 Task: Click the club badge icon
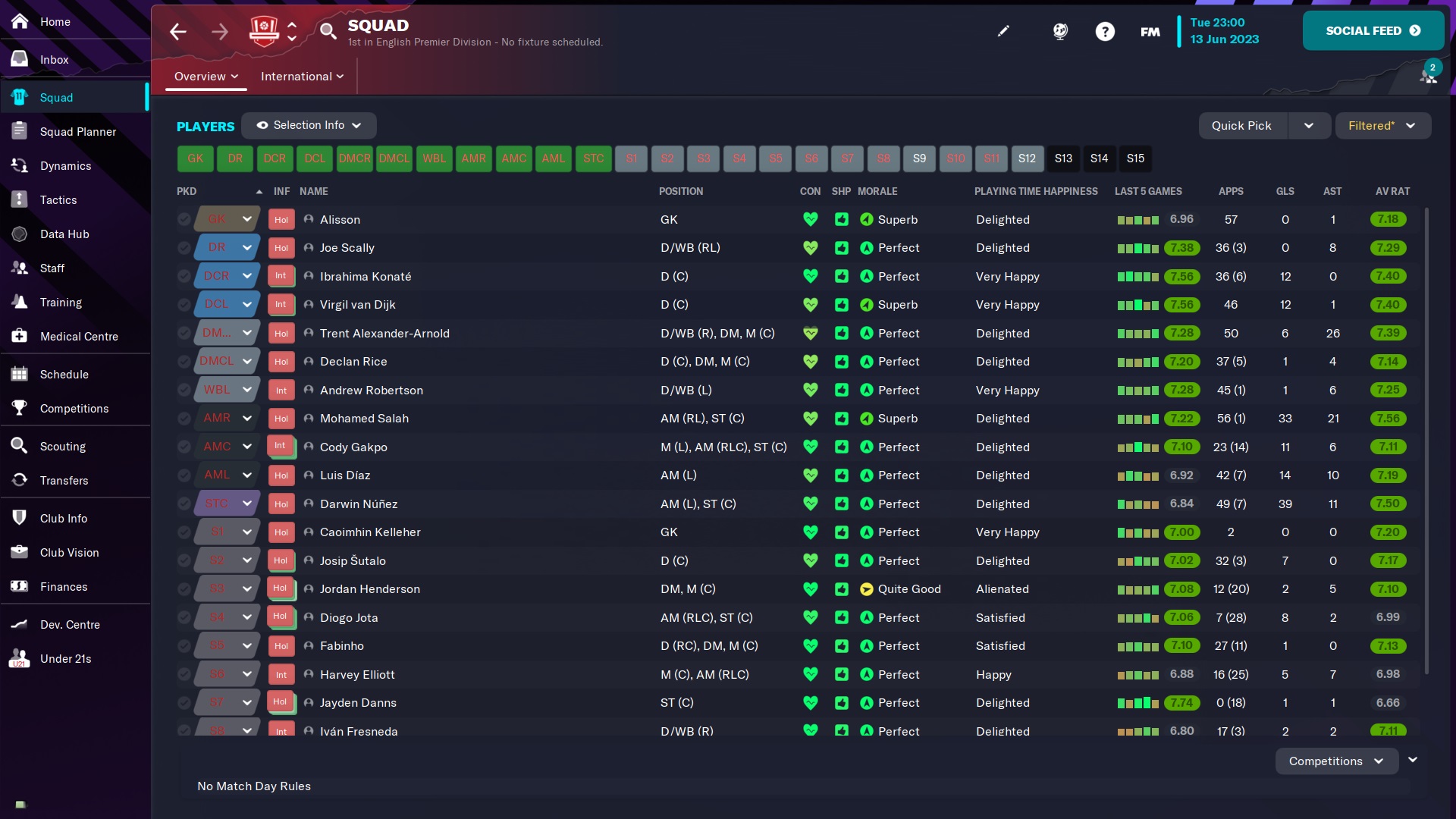(264, 31)
